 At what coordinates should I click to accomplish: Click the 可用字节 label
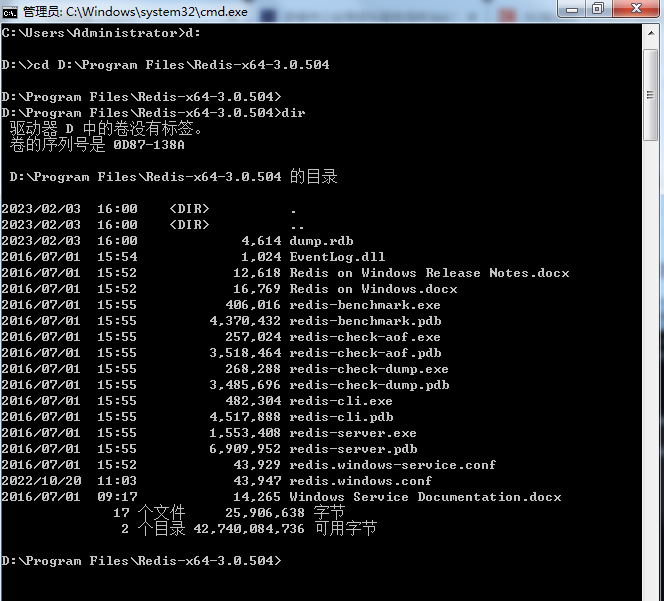[x=346, y=529]
